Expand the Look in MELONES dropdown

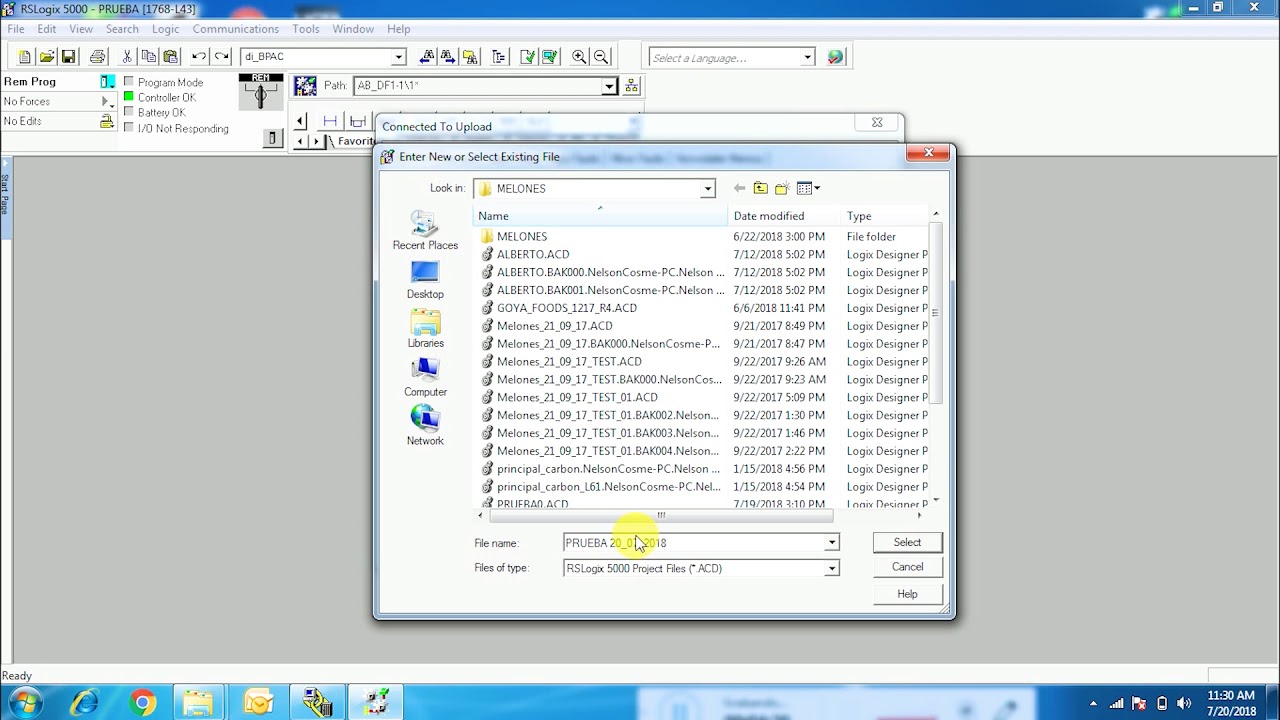(x=707, y=188)
